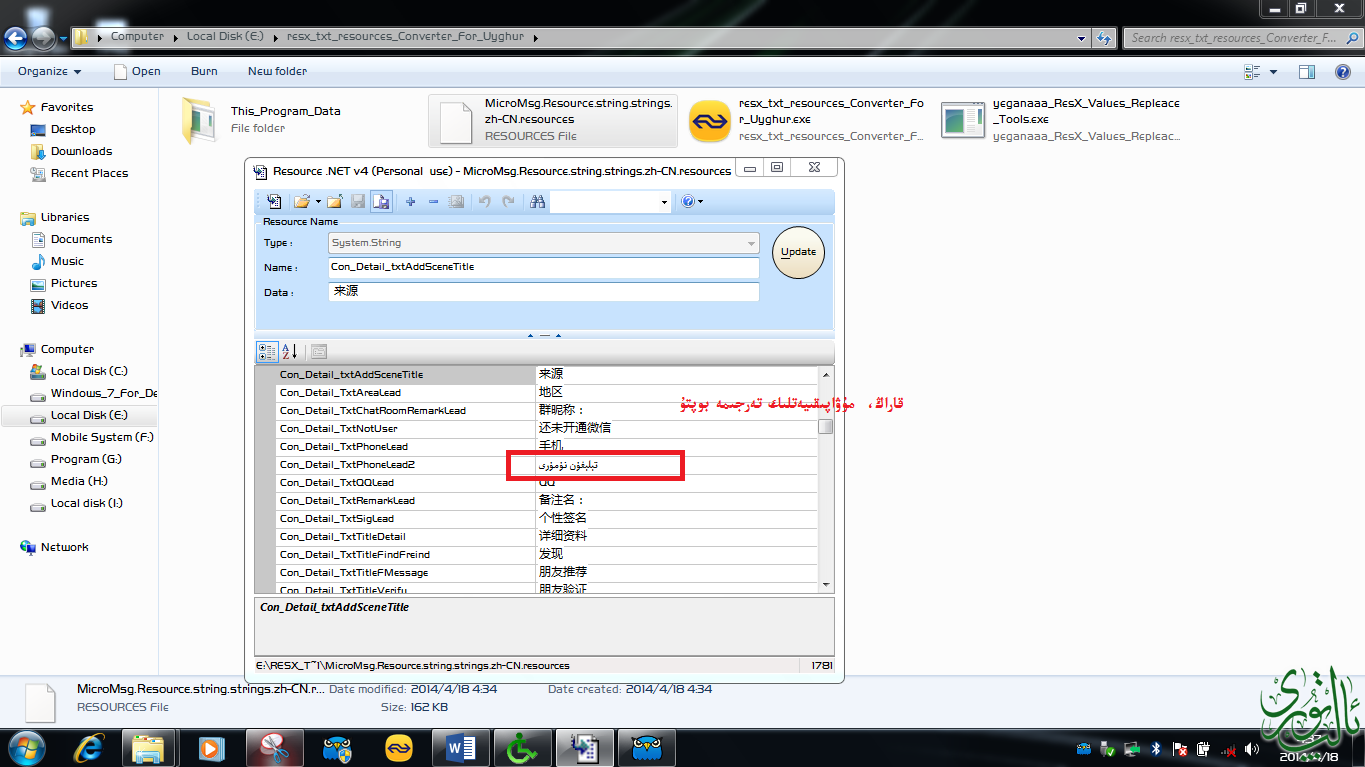Click the save floppy disk icon in Resource .NET
Image resolution: width=1365 pixels, height=767 pixels.
click(358, 201)
